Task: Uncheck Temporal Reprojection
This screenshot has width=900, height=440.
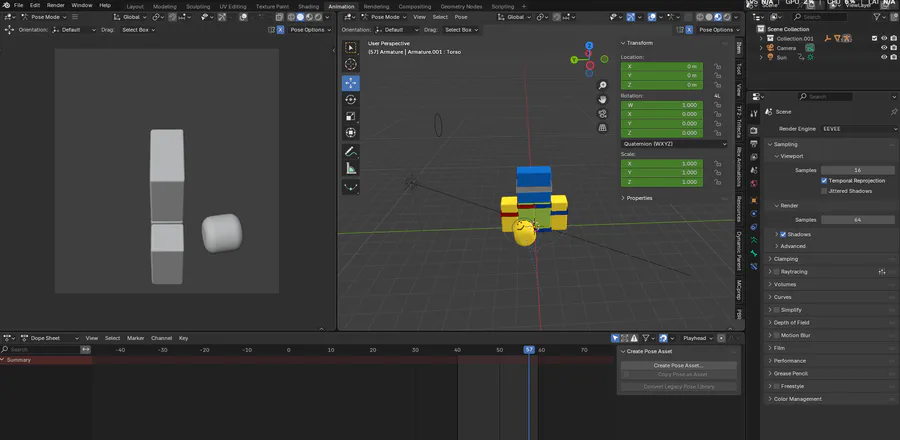Action: [x=824, y=181]
